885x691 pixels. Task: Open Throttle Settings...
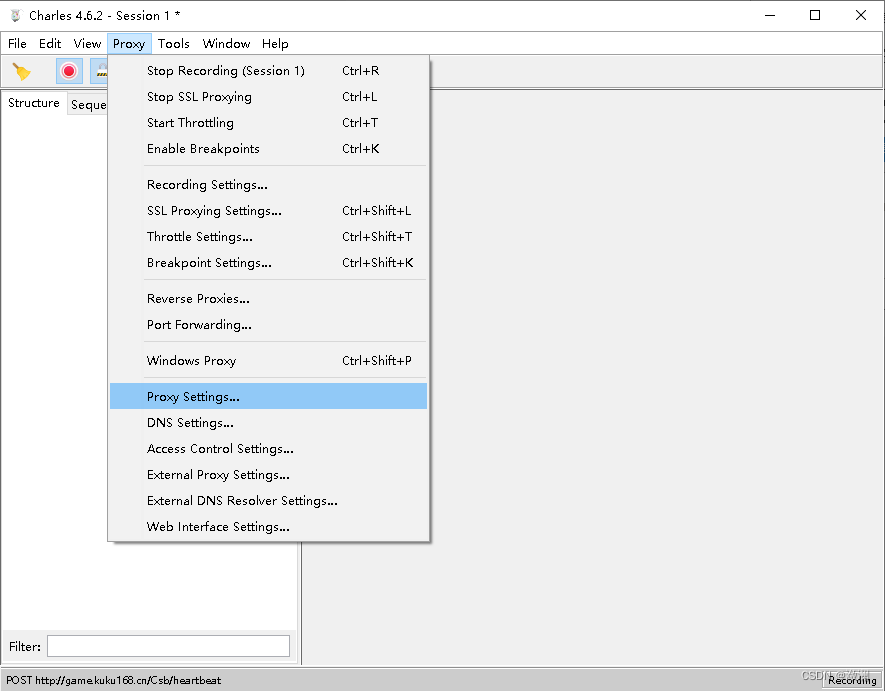[269, 237]
